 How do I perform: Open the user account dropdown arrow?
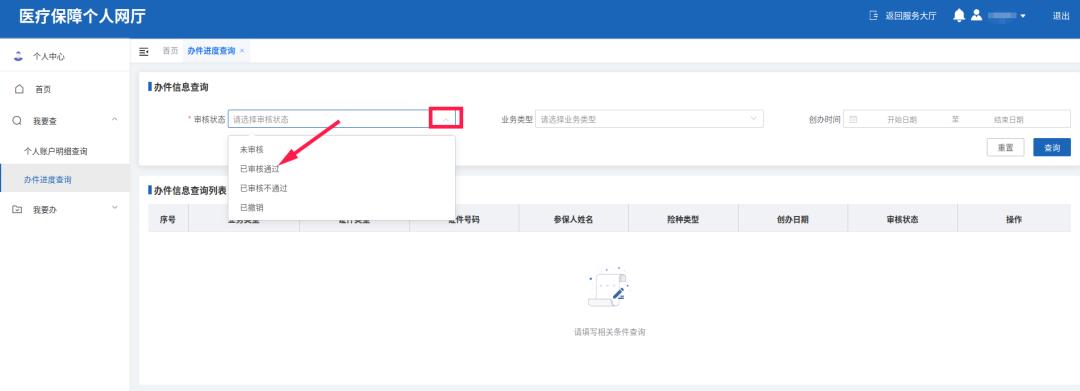click(1023, 16)
